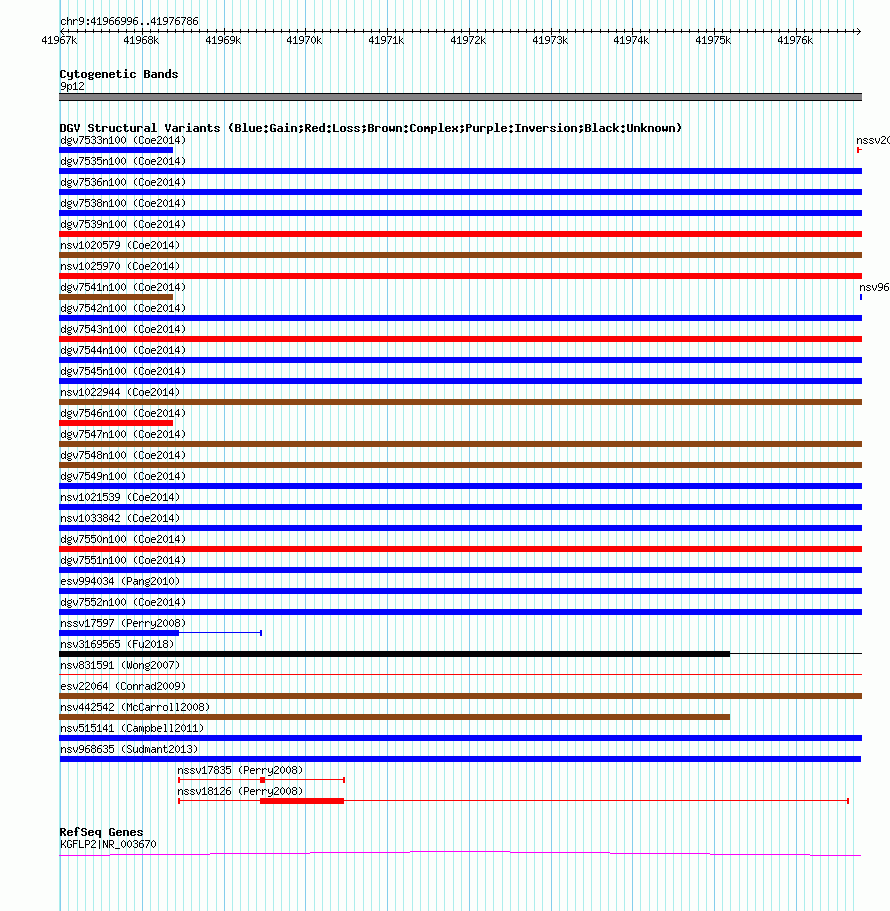Viewport: 890px width, 911px height.
Task: Open variant nssv17835 (Perry2008)
Action: [240, 770]
